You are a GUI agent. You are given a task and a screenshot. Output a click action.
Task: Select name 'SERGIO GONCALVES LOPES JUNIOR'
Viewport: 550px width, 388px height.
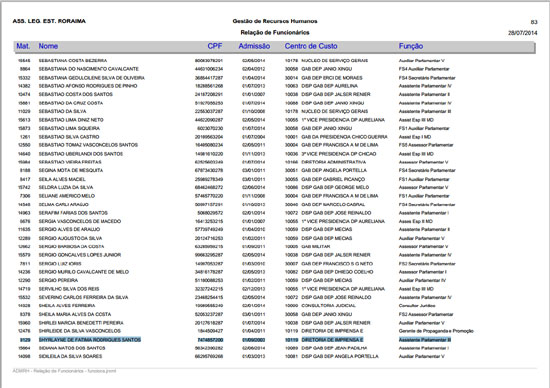[x=80, y=255]
